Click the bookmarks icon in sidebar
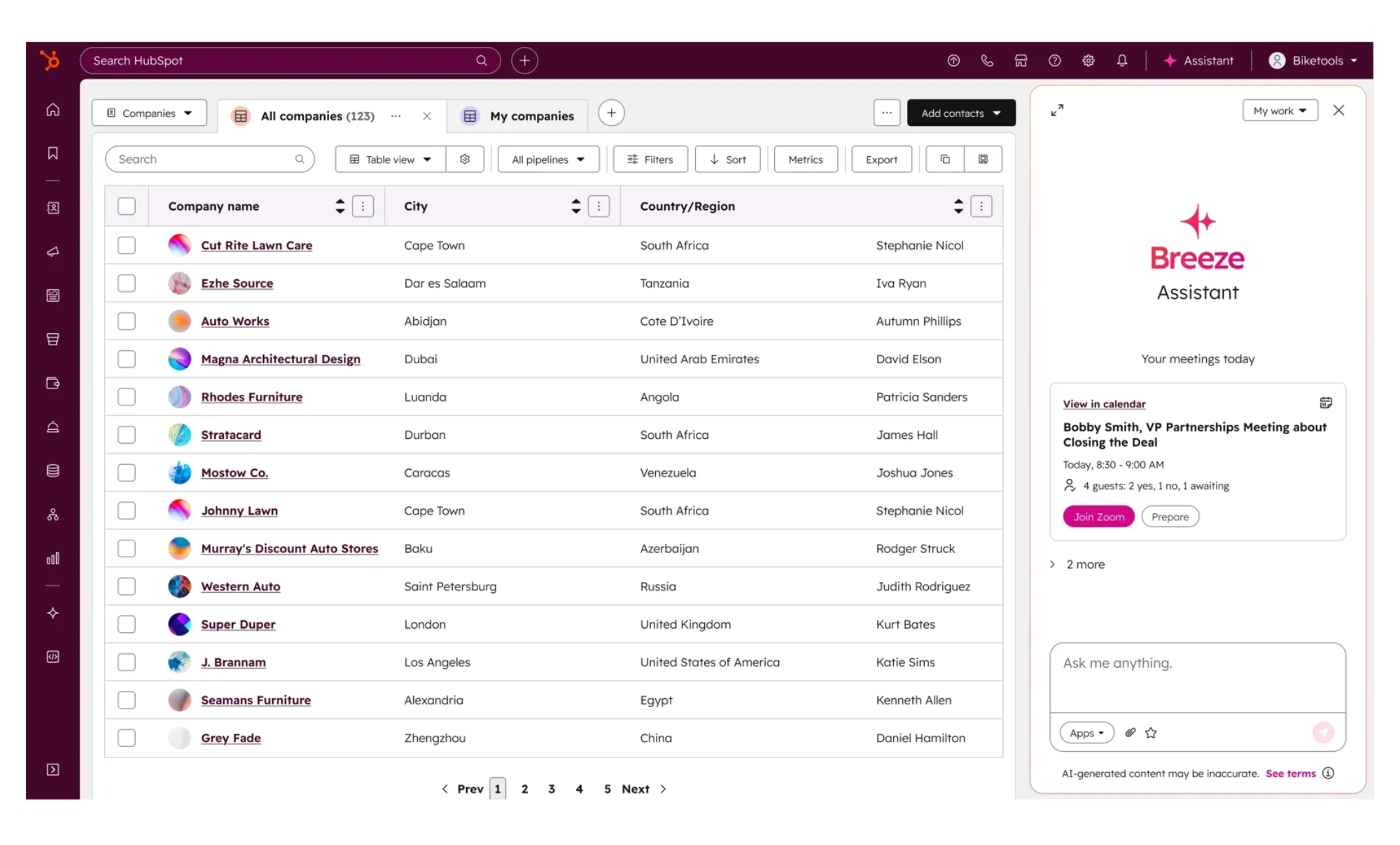 52,153
